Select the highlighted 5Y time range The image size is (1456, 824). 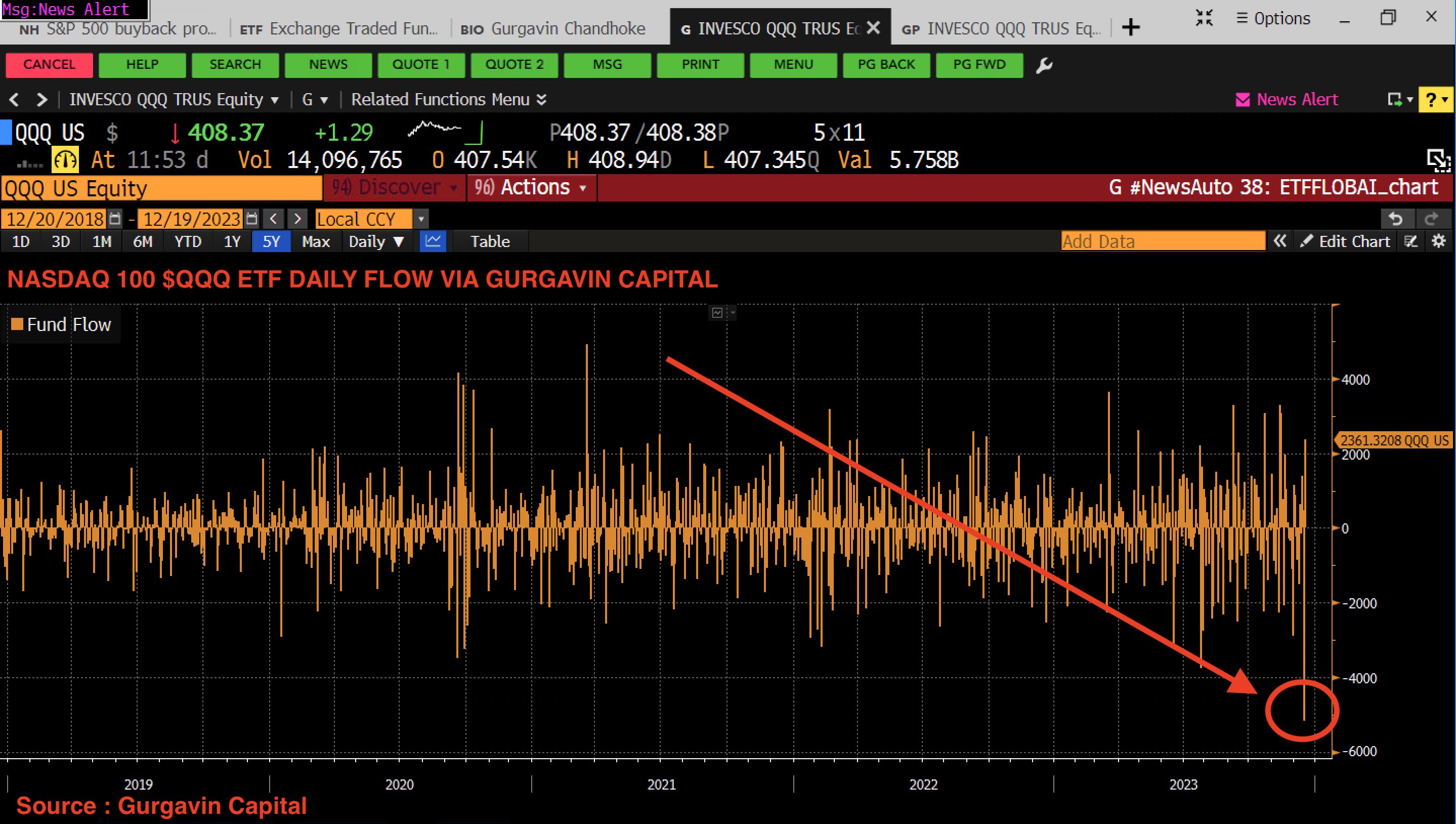272,241
